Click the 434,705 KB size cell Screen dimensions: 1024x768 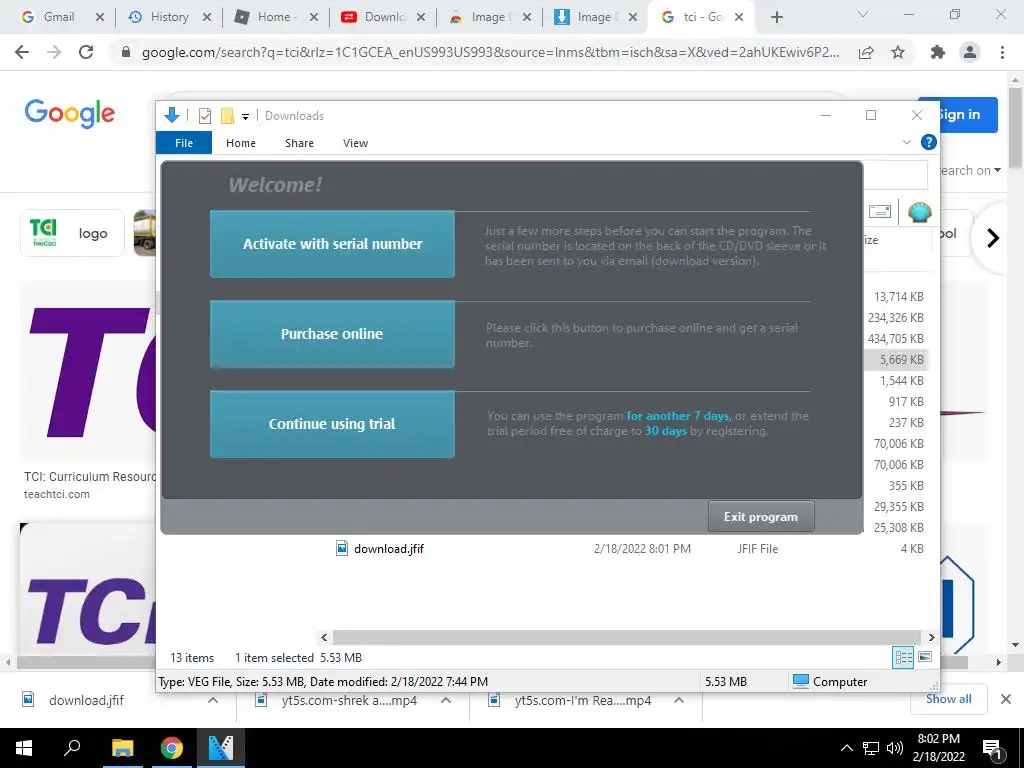pyautogui.click(x=895, y=339)
